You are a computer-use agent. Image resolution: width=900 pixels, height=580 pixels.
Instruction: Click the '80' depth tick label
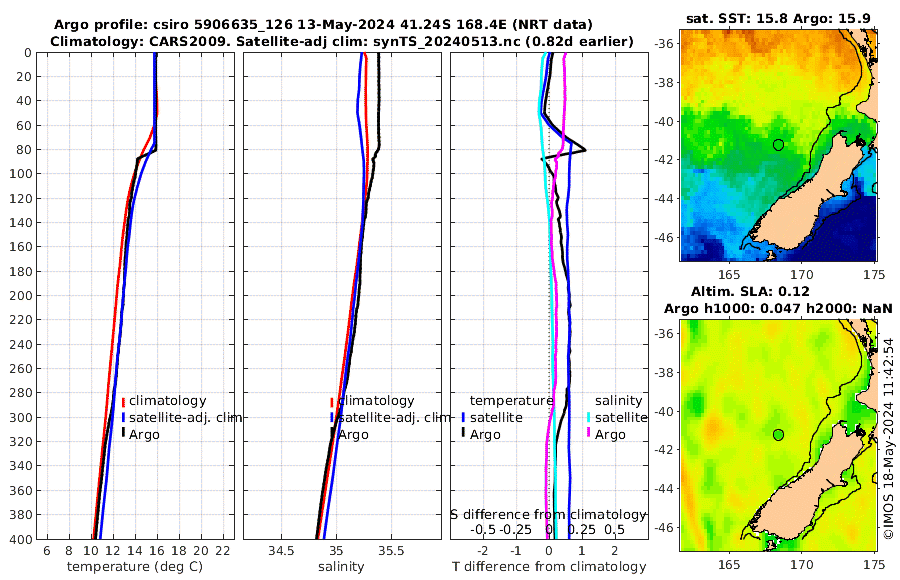coord(25,150)
